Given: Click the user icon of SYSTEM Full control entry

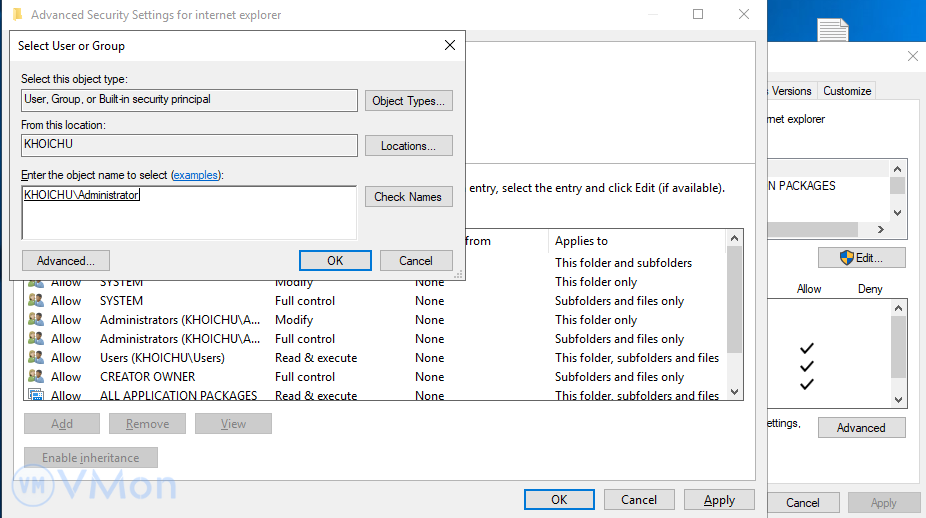Looking at the screenshot, I should pyautogui.click(x=36, y=301).
